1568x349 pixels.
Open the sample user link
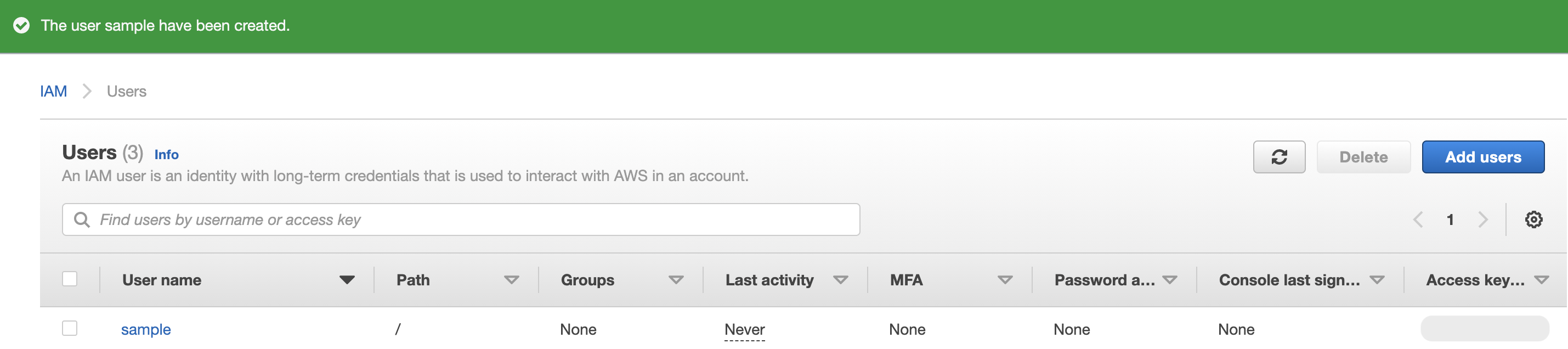[146, 329]
